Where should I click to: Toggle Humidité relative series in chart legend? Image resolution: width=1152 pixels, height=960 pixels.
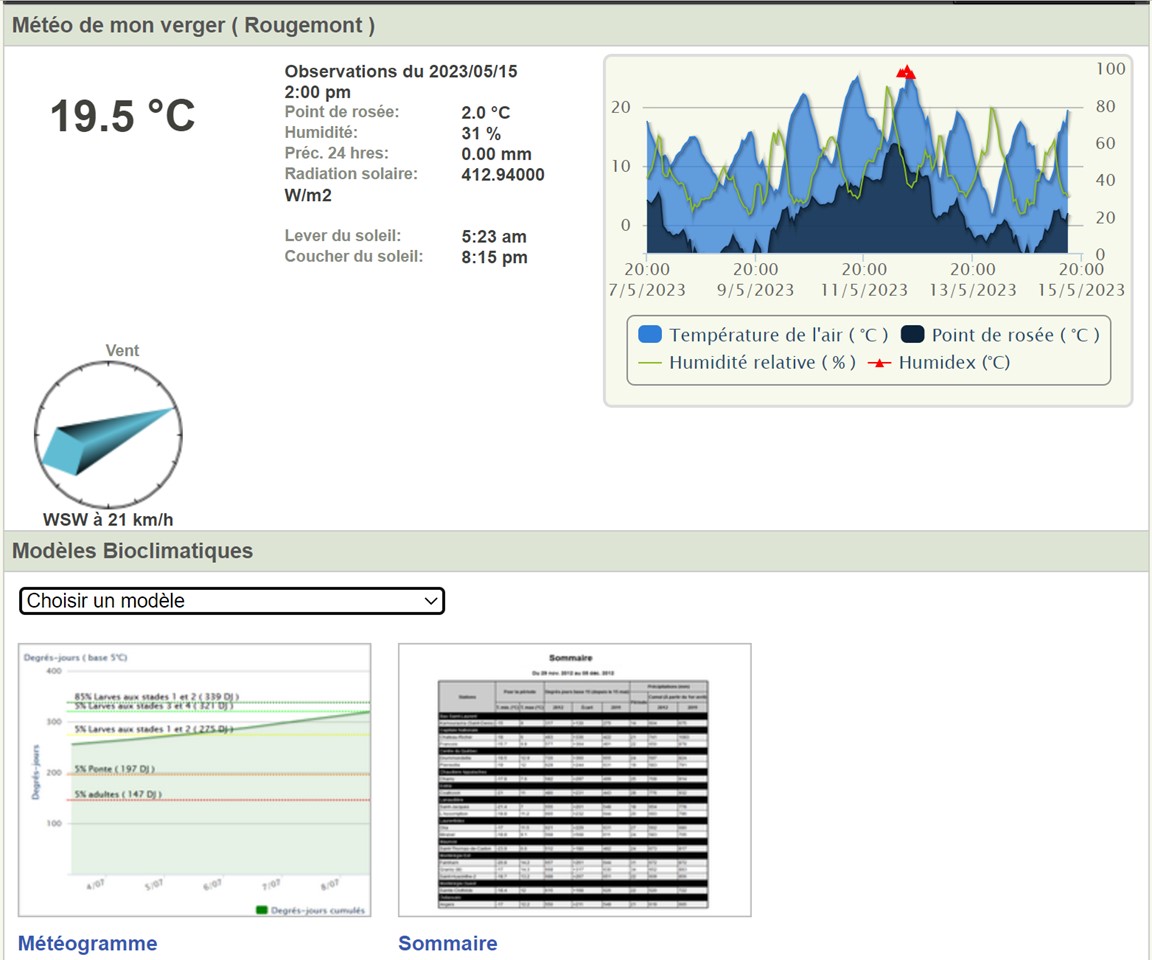tap(762, 362)
